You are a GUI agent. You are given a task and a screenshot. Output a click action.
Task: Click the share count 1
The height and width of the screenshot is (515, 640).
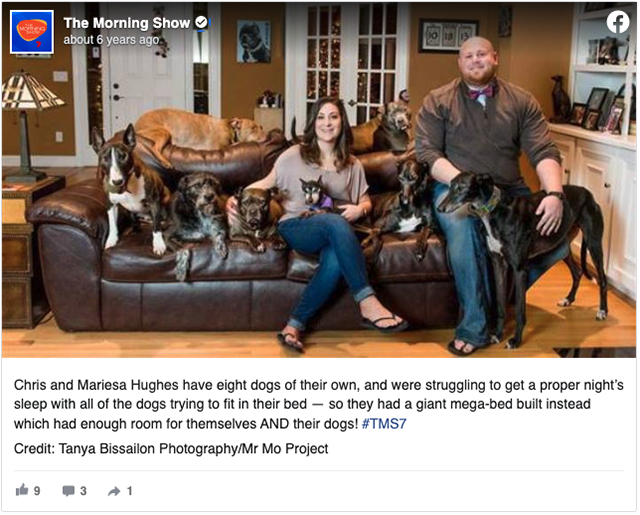click(x=129, y=491)
